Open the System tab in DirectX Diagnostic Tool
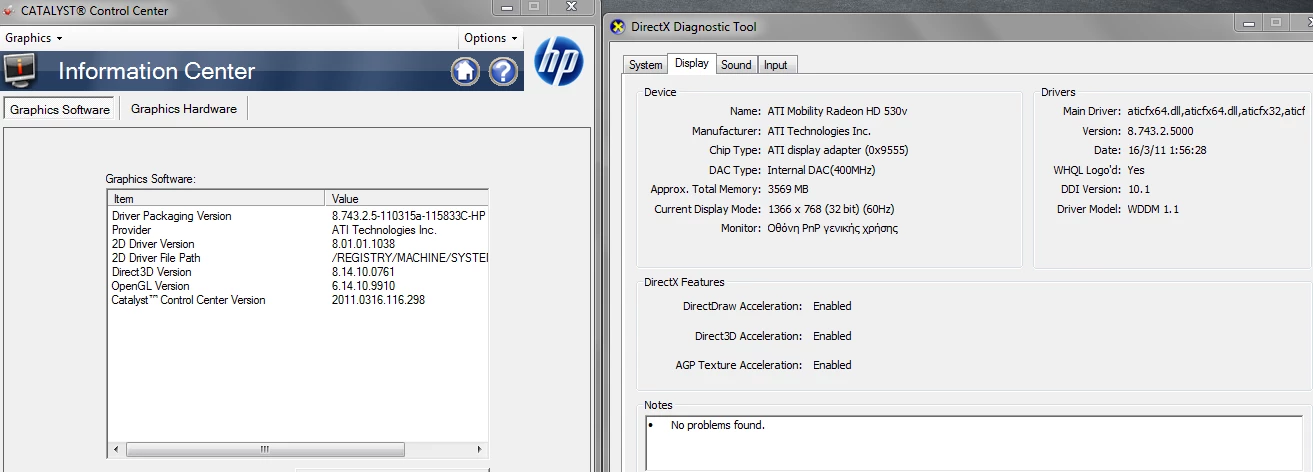Screen dimensions: 1313x472 coord(645,65)
